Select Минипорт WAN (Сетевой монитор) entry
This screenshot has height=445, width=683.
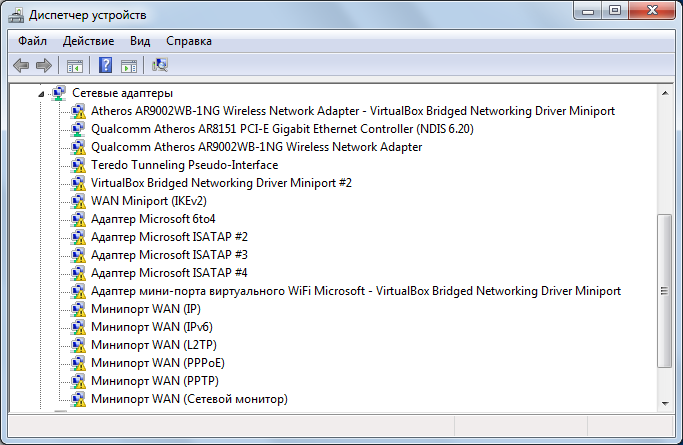[x=189, y=399]
